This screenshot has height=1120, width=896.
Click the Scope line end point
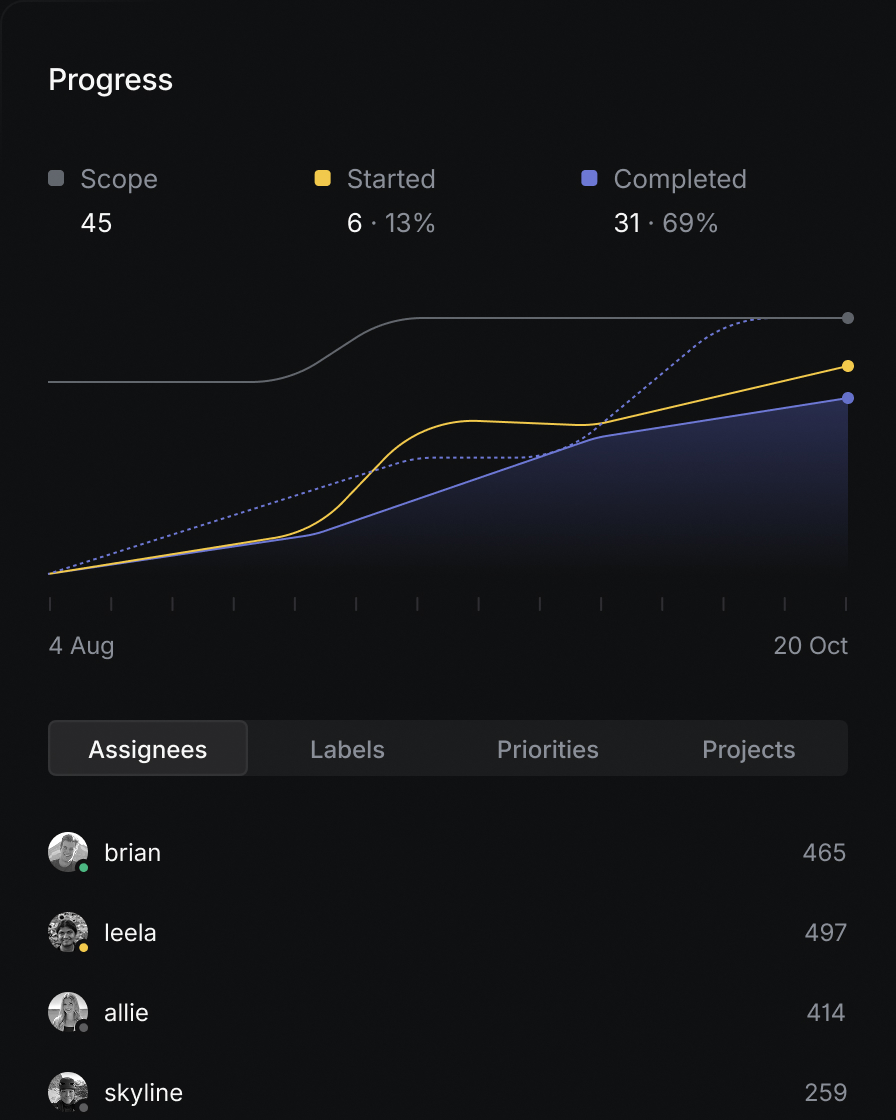point(848,318)
